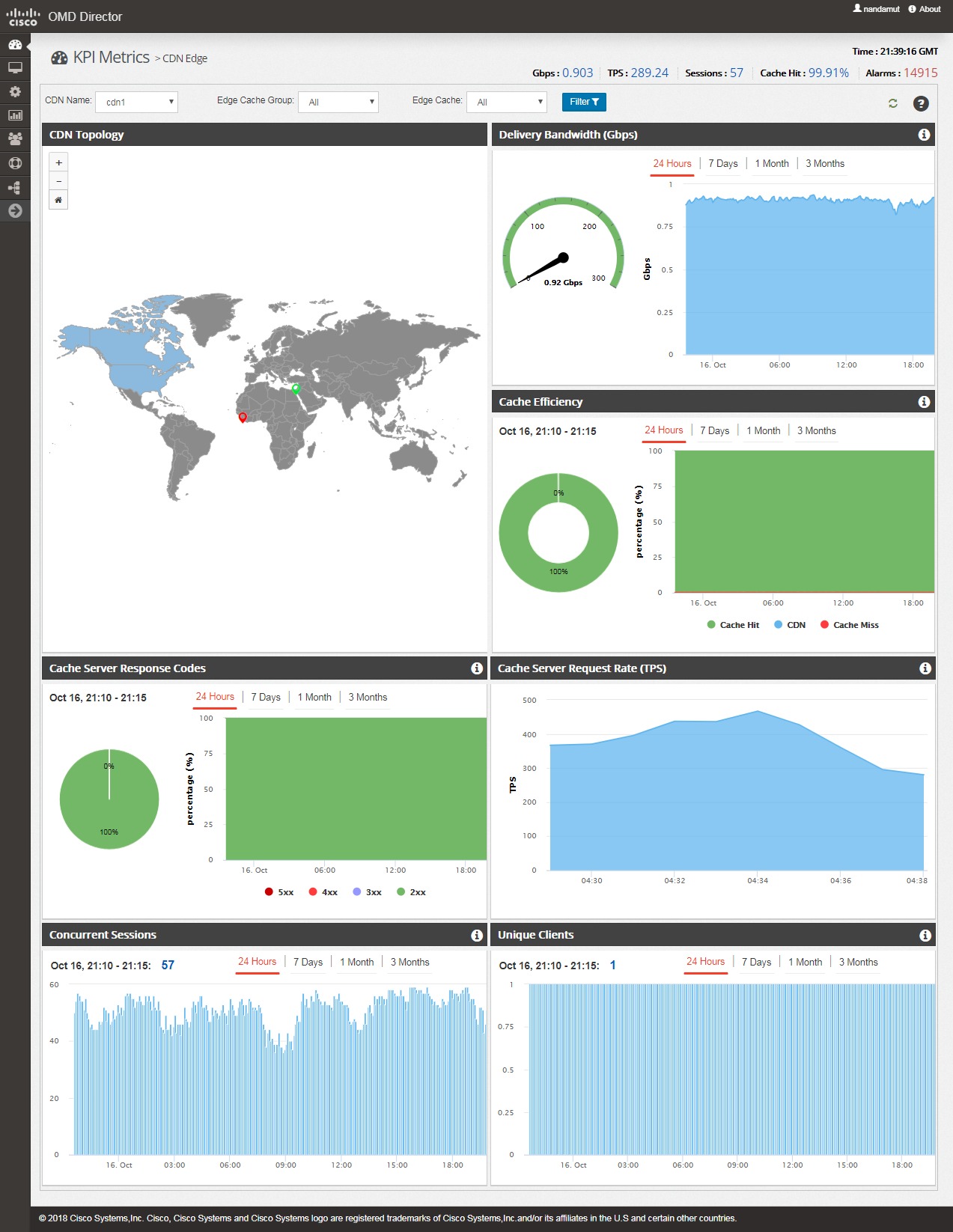Open the CDN Name dropdown
Screen dimensions: 953x1232
pos(137,102)
